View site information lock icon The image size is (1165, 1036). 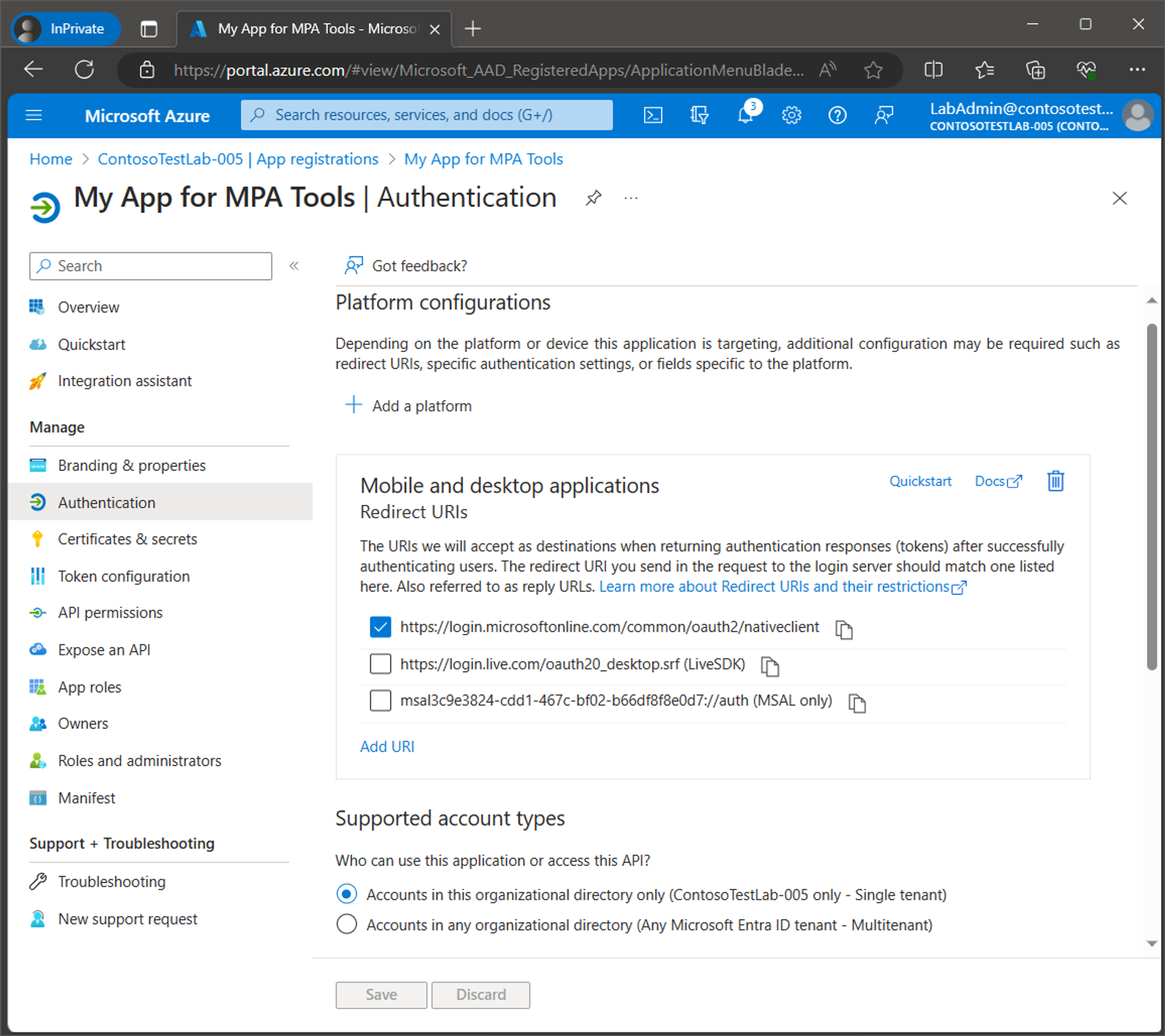click(147, 70)
